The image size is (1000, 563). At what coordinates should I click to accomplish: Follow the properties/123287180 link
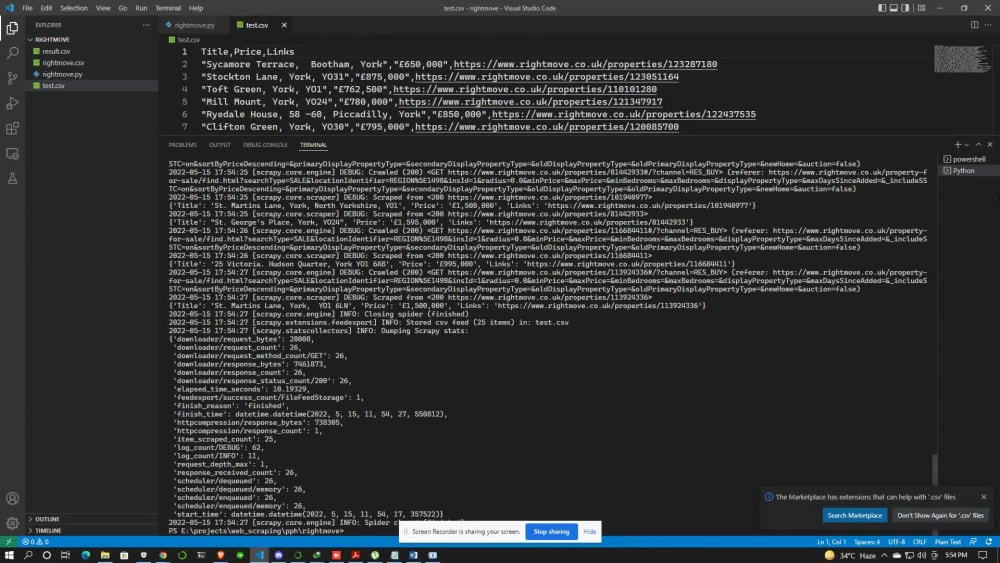point(585,64)
